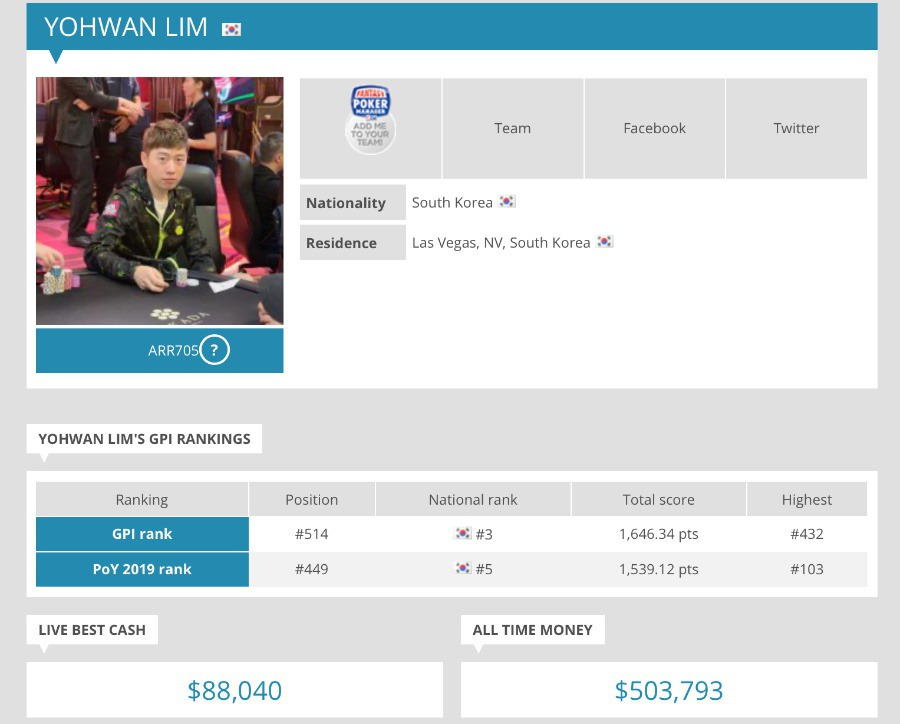The height and width of the screenshot is (724, 900).
Task: Click the $503,793 all time money amount
Action: [x=669, y=690]
